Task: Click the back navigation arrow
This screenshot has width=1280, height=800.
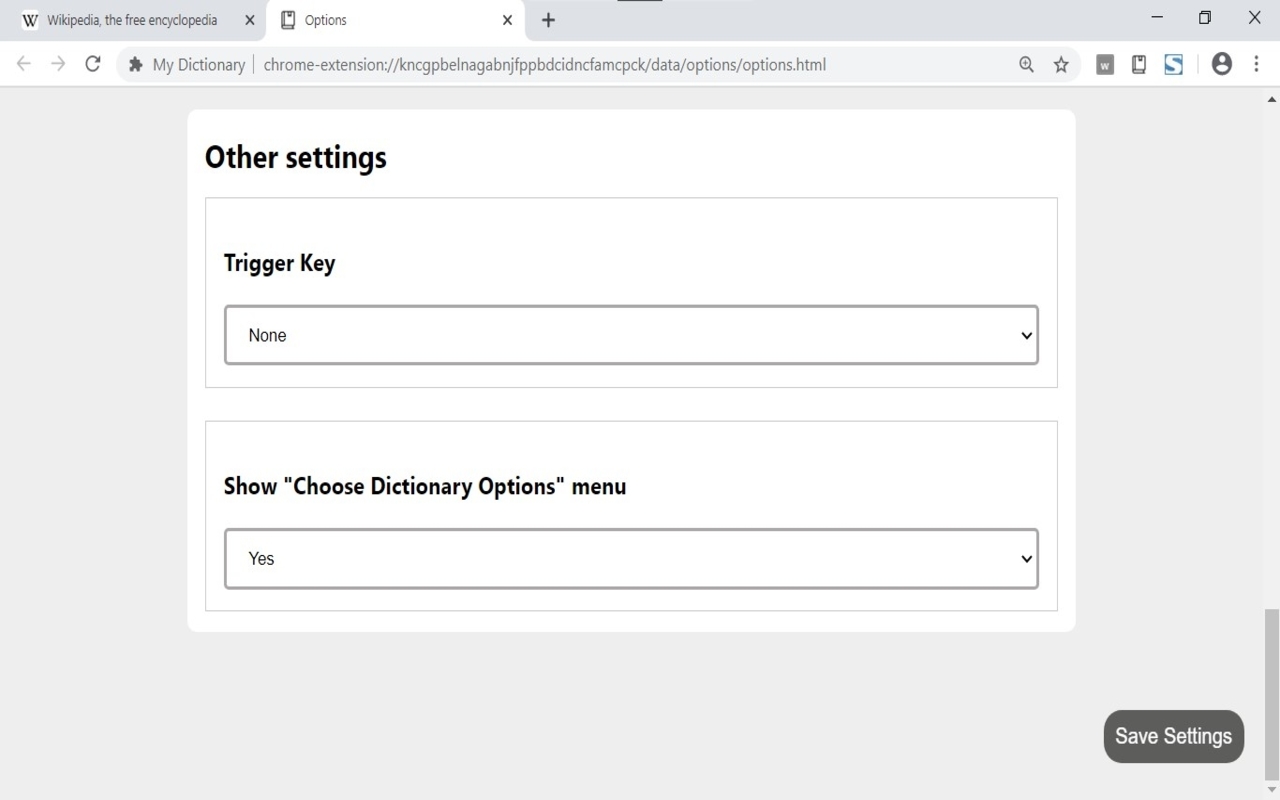Action: coord(24,64)
